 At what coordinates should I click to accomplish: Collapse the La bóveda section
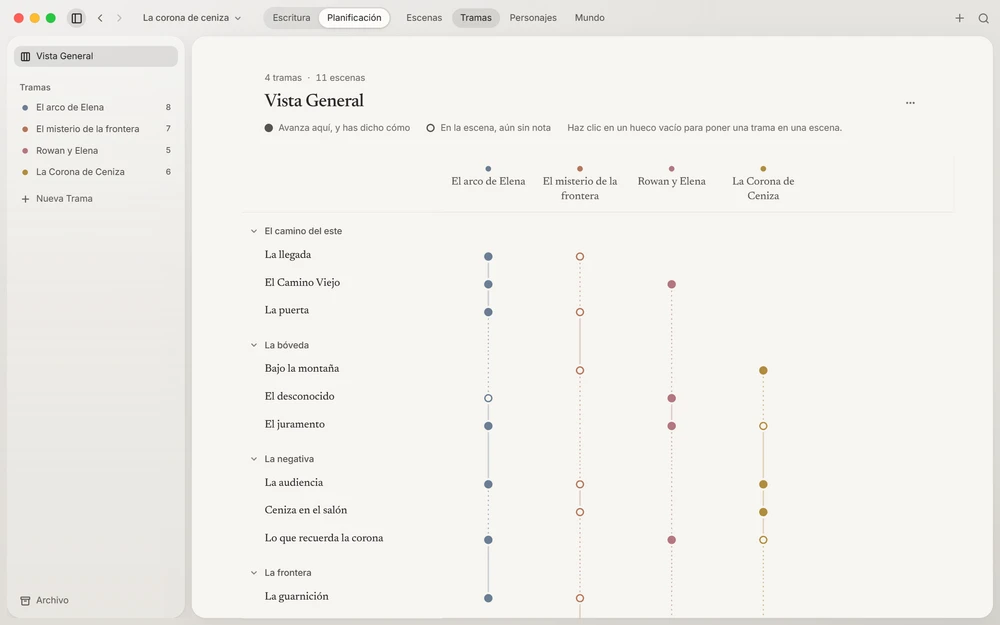[x=254, y=345]
